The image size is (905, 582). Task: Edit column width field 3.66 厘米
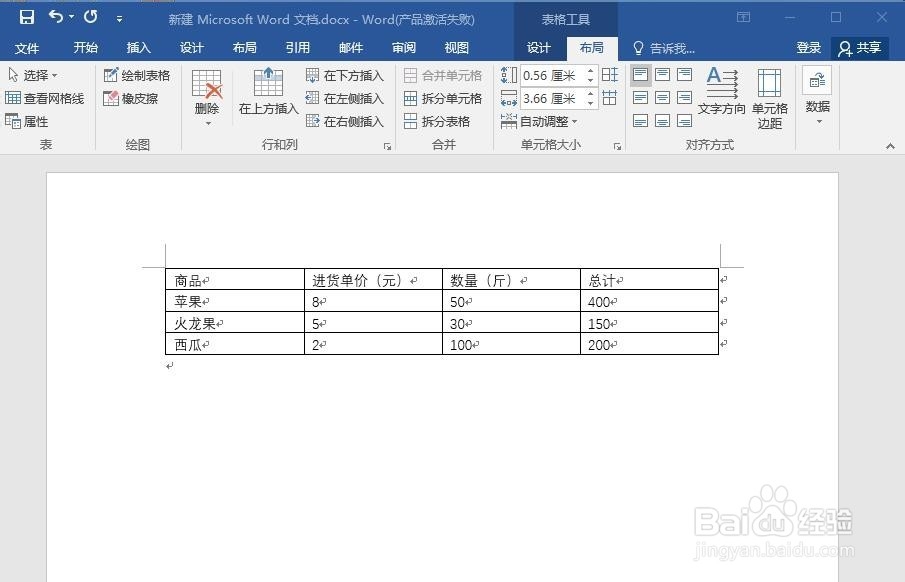(x=552, y=98)
